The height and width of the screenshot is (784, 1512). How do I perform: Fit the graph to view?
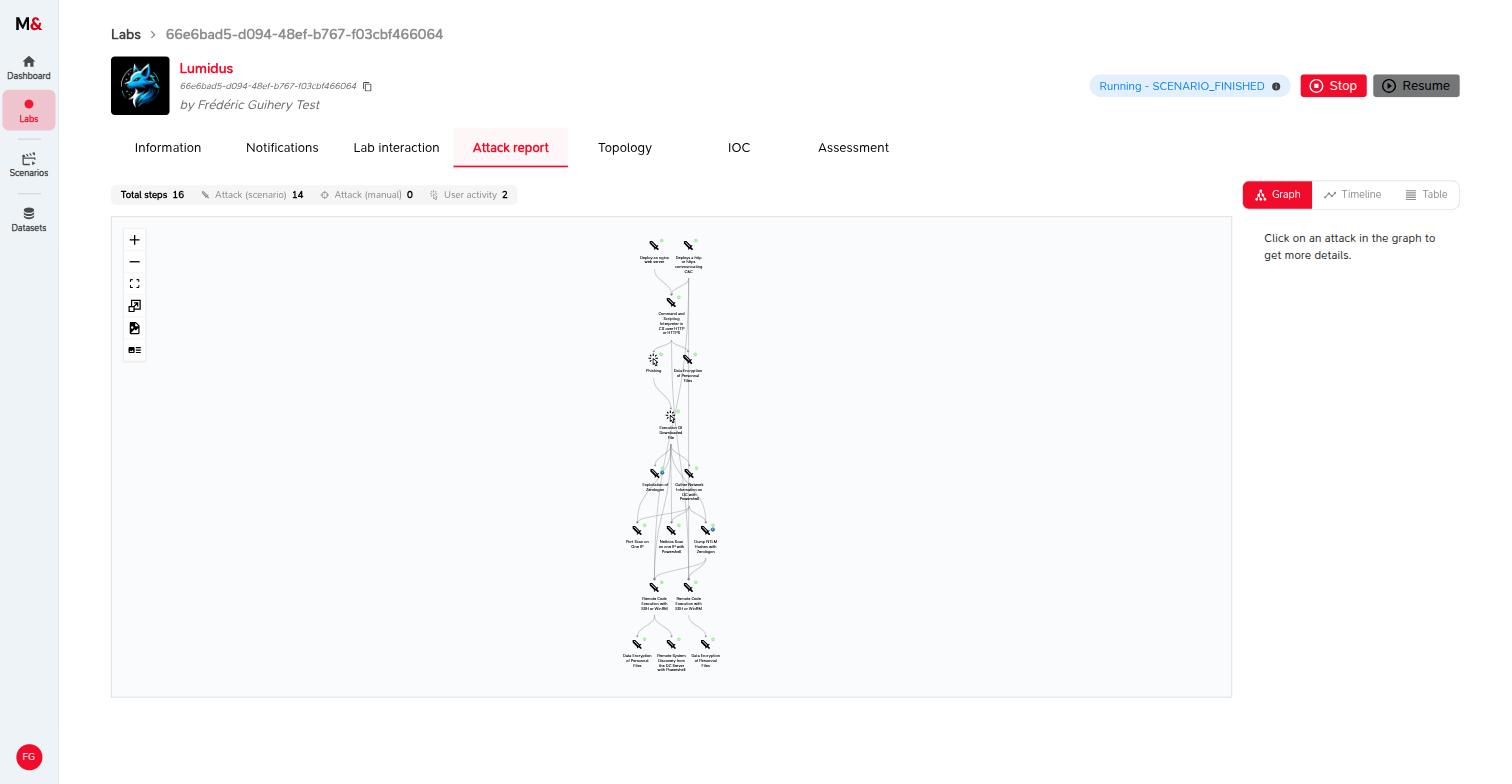pyautogui.click(x=134, y=284)
